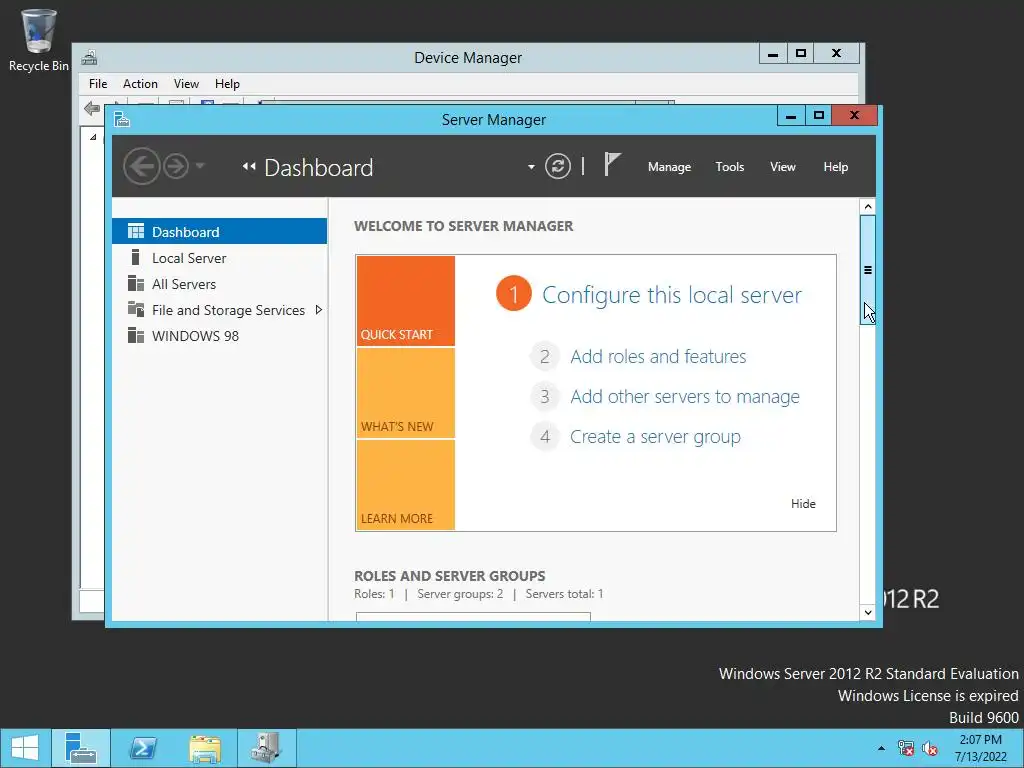Select All Servers in the sidebar
Image resolution: width=1024 pixels, height=768 pixels.
point(219,284)
